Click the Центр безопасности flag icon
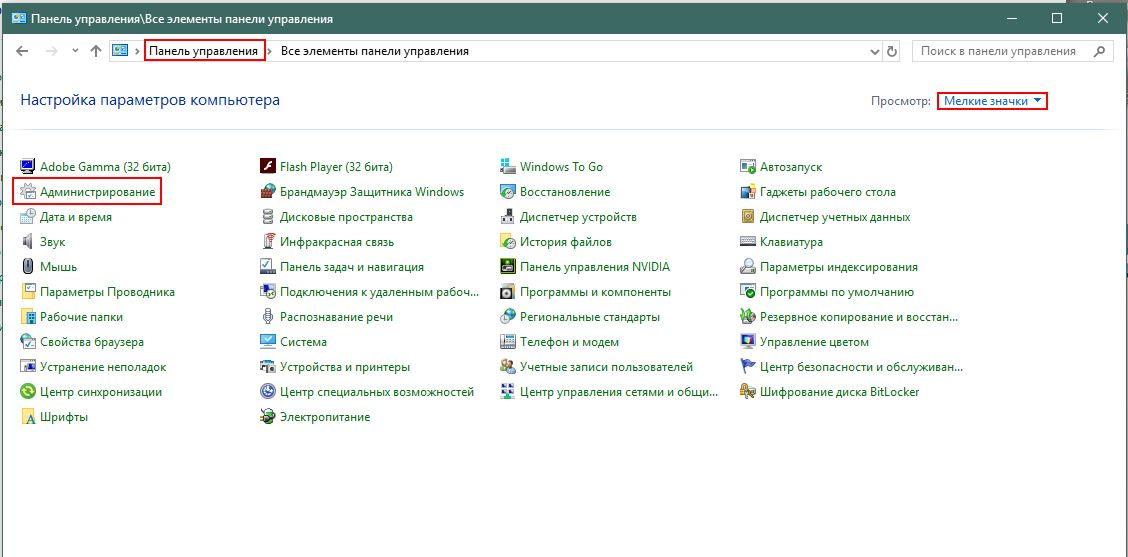The width and height of the screenshot is (1128, 557). pos(748,367)
